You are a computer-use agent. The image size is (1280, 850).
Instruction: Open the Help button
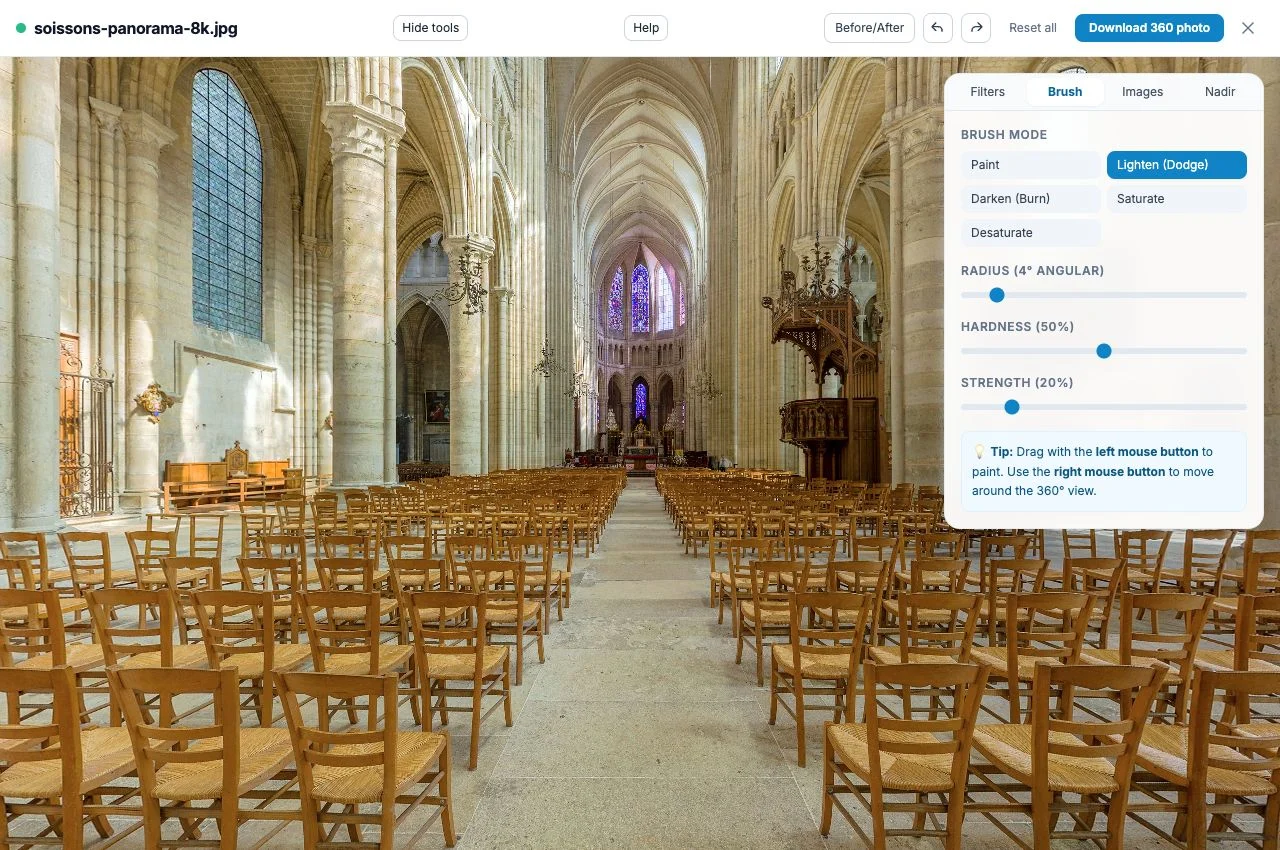[x=646, y=28]
